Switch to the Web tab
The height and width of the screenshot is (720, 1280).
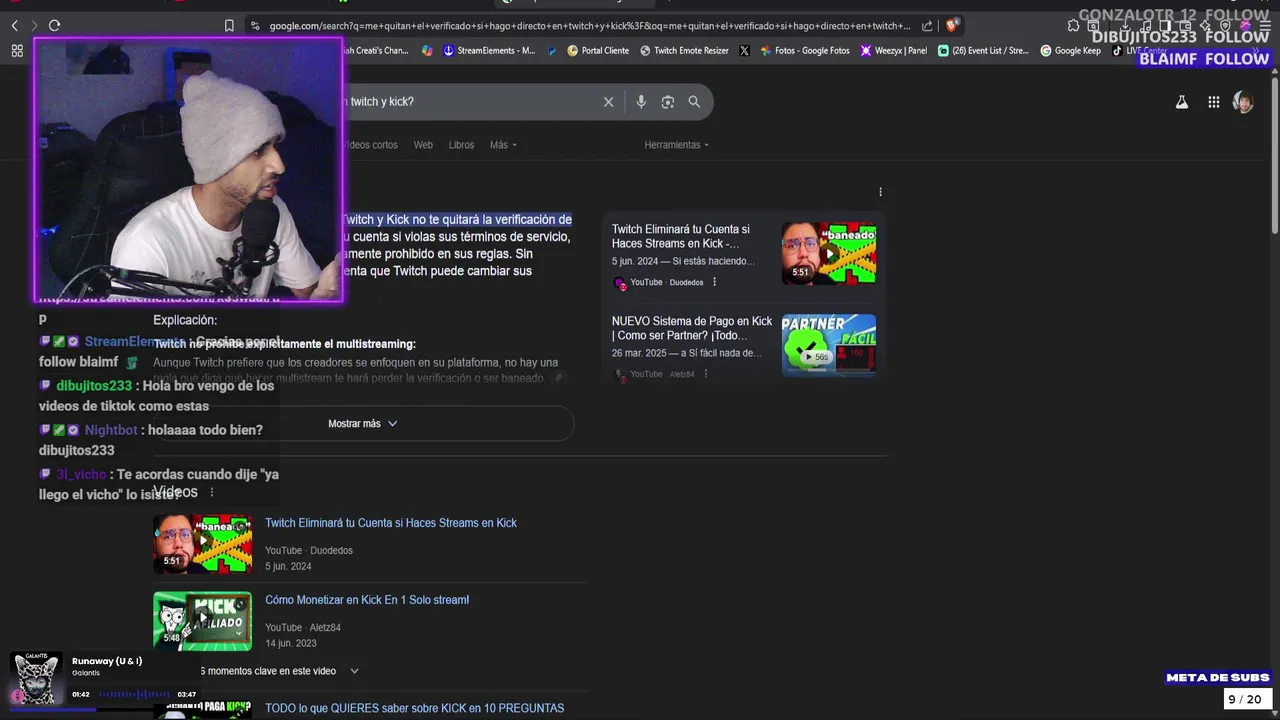click(423, 145)
